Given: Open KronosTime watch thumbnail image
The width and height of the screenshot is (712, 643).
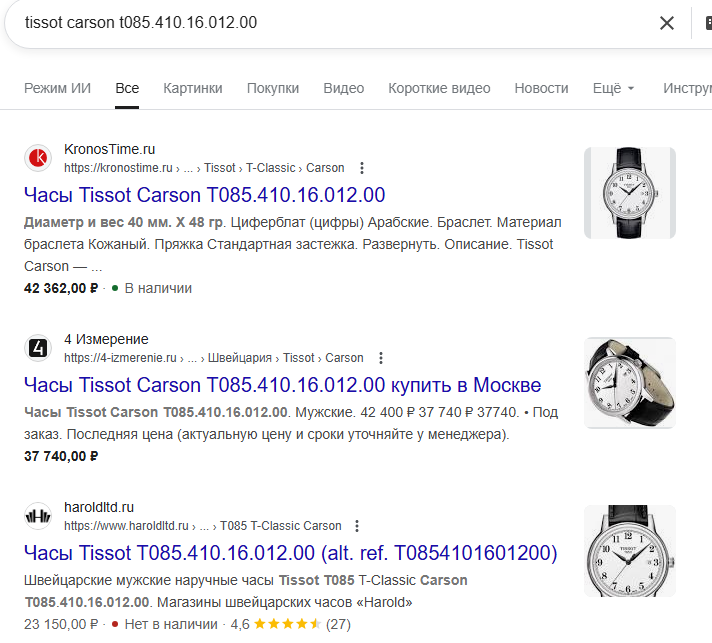Looking at the screenshot, I should 629,193.
